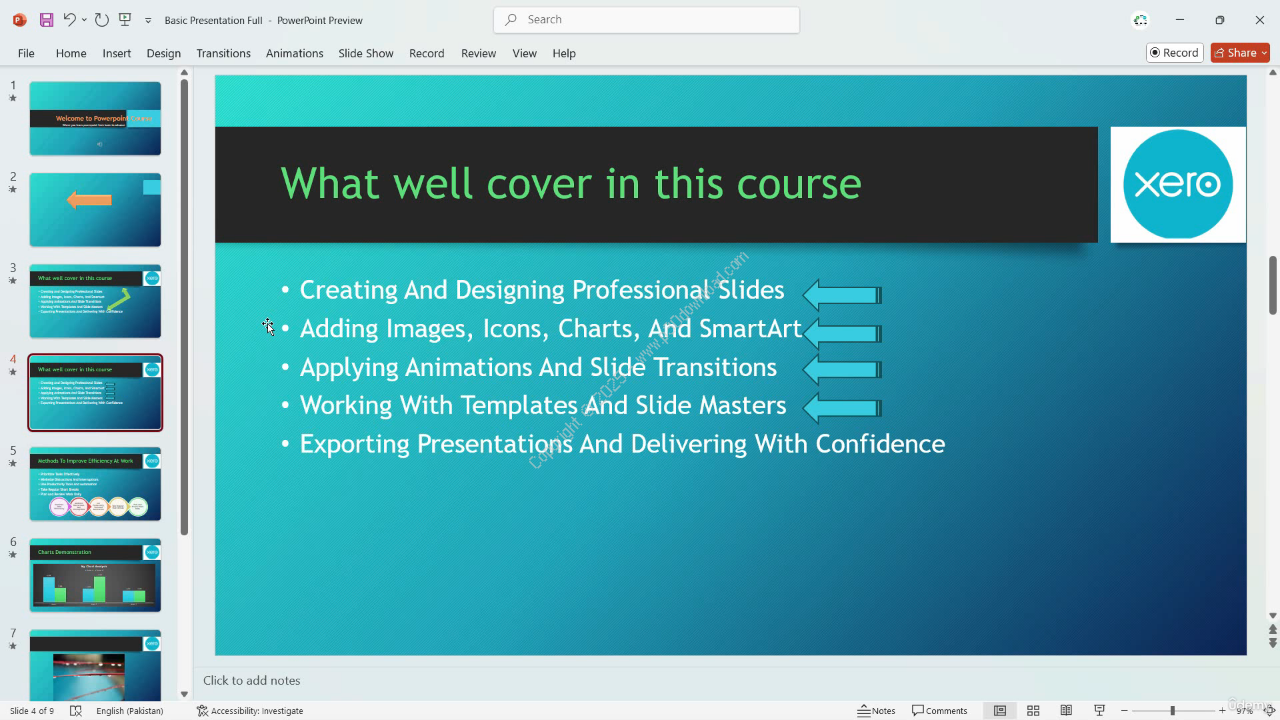Select slide 5 thumbnail Methods To Improve Efficiency

95,484
